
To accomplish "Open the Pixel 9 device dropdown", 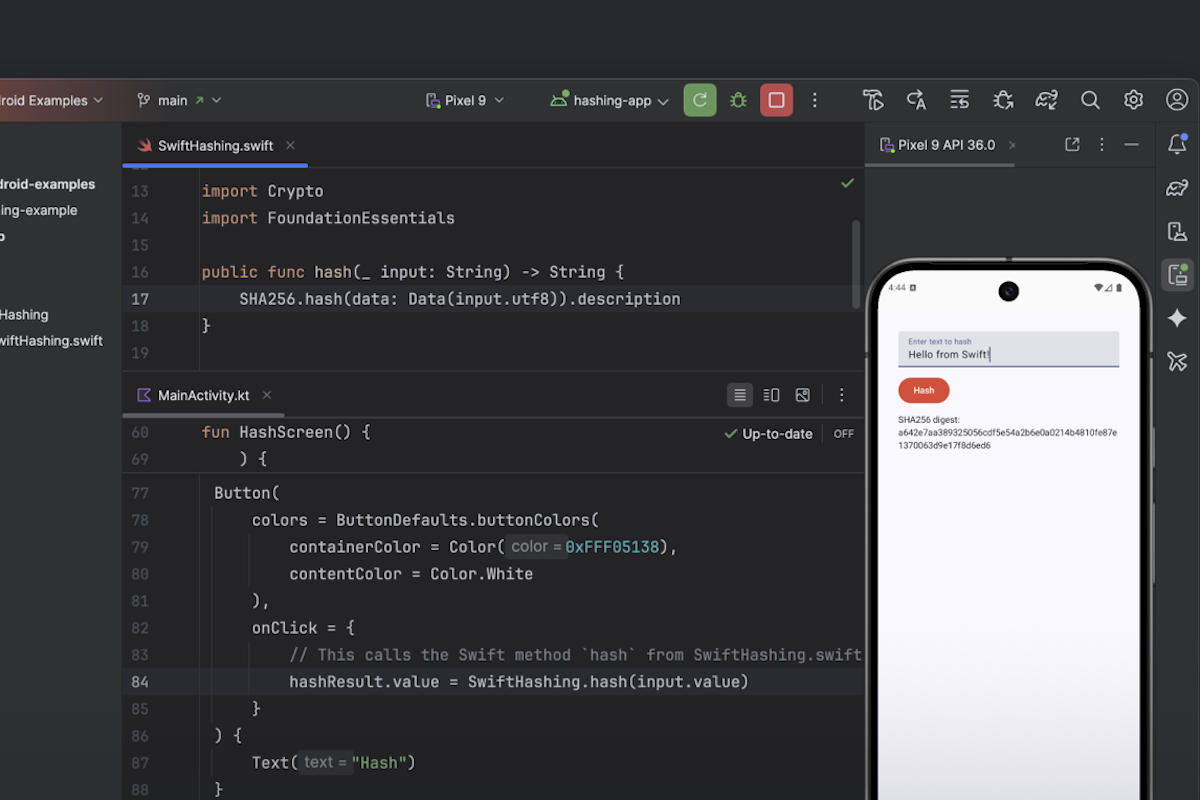I will point(465,100).
